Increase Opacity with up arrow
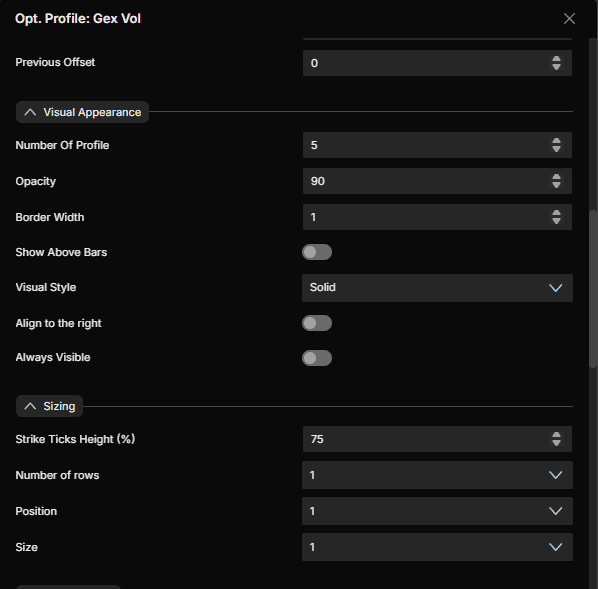This screenshot has width=598, height=589. pos(556,177)
